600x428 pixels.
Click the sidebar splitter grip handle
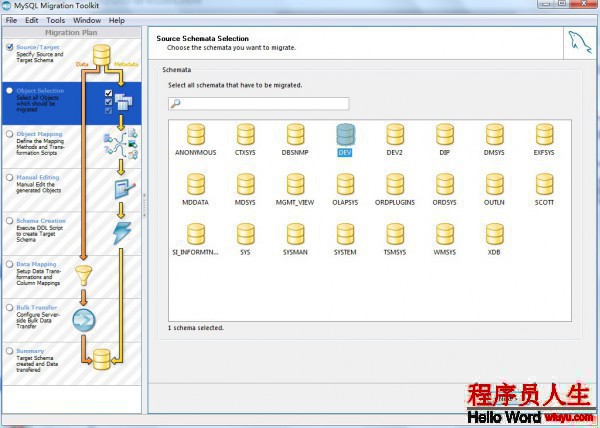tap(145, 205)
